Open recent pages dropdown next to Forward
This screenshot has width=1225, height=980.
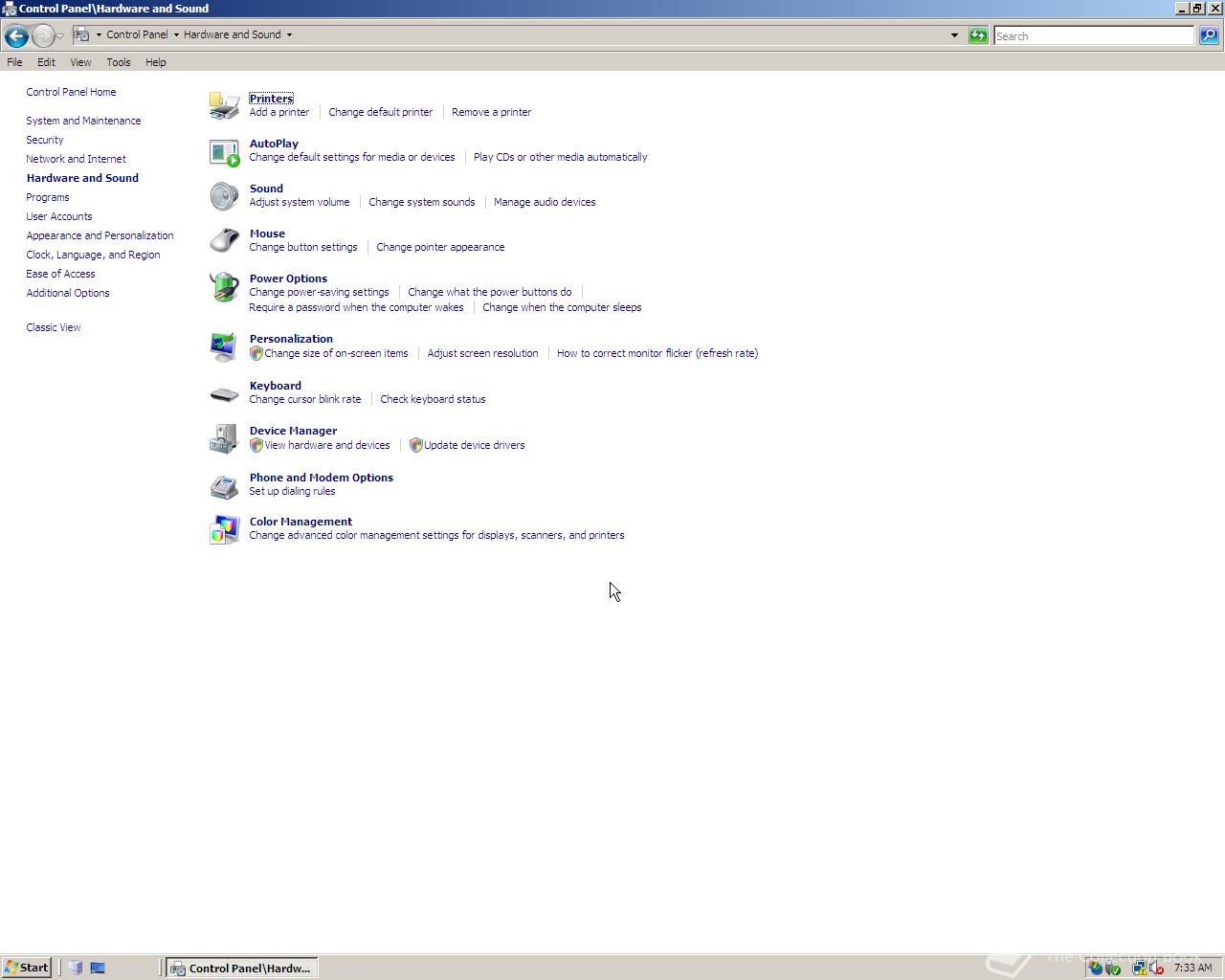pos(60,36)
